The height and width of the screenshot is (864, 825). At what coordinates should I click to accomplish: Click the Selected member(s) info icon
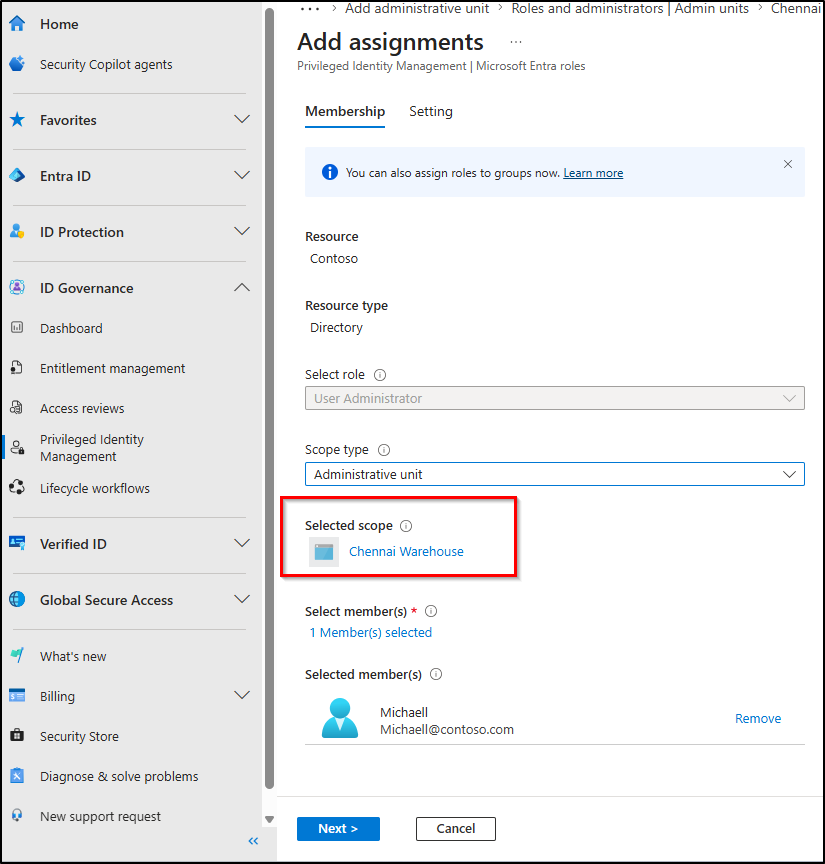pos(436,674)
